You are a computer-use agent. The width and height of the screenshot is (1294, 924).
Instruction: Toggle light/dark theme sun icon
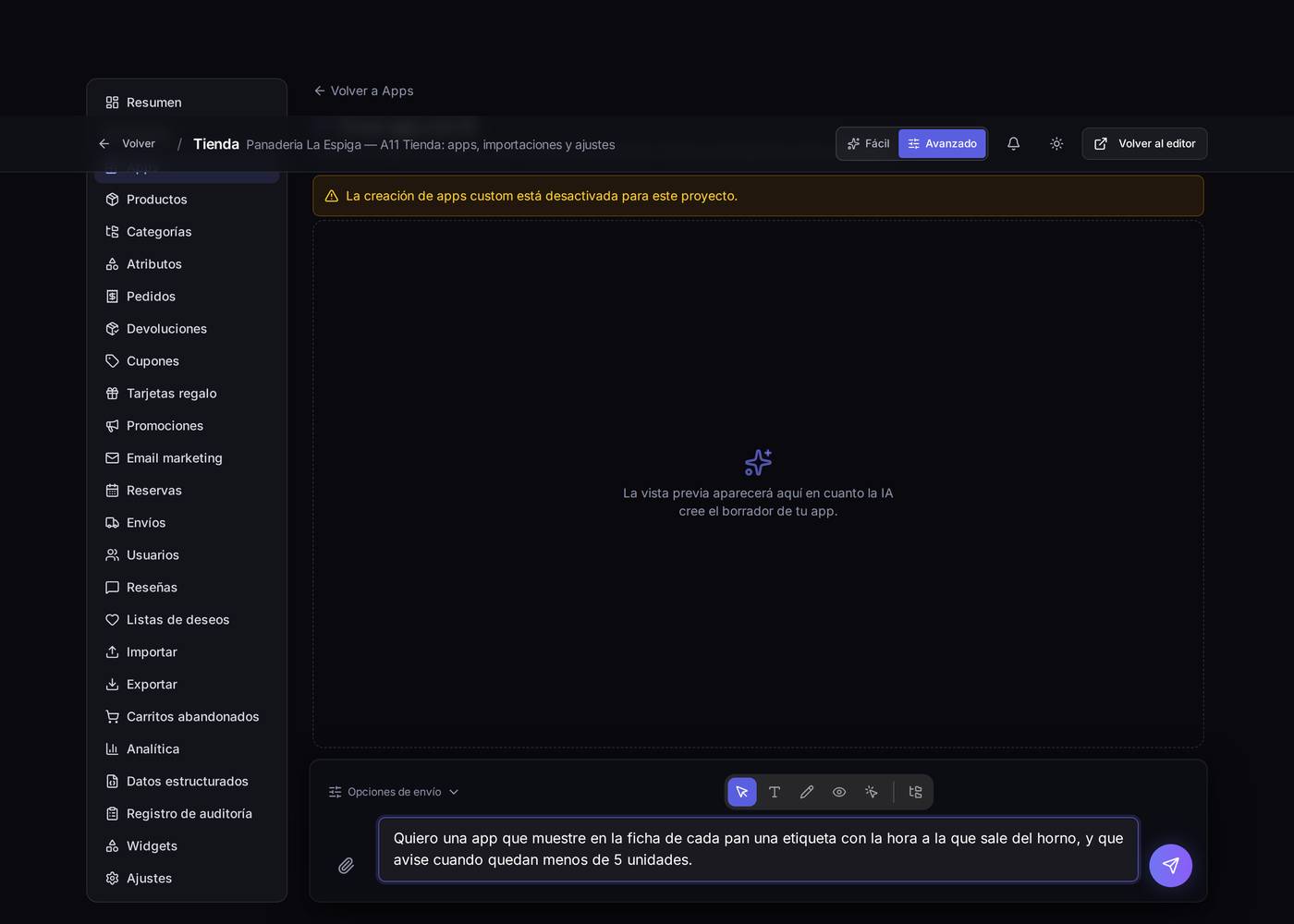1056,143
